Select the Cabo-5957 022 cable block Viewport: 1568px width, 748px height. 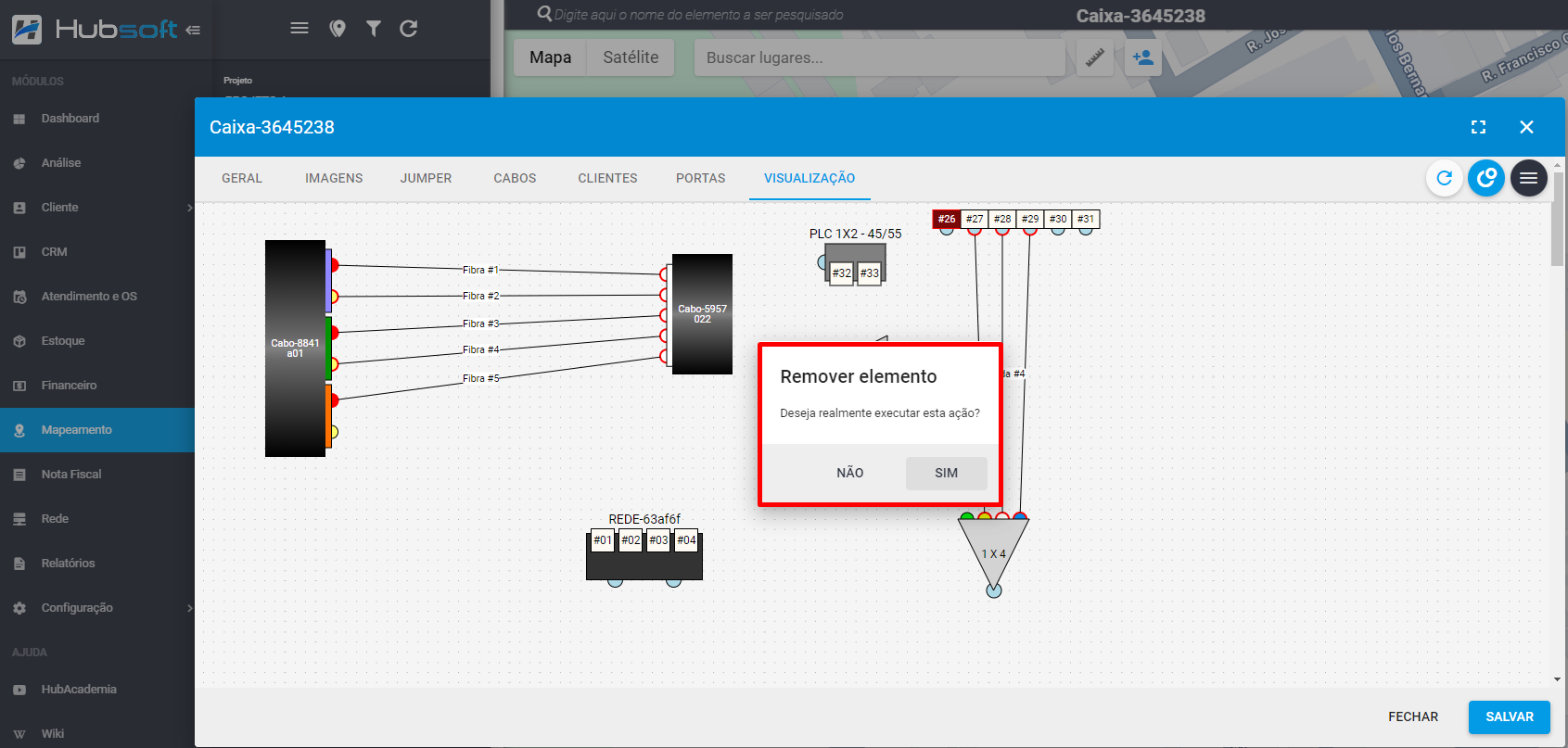point(702,314)
